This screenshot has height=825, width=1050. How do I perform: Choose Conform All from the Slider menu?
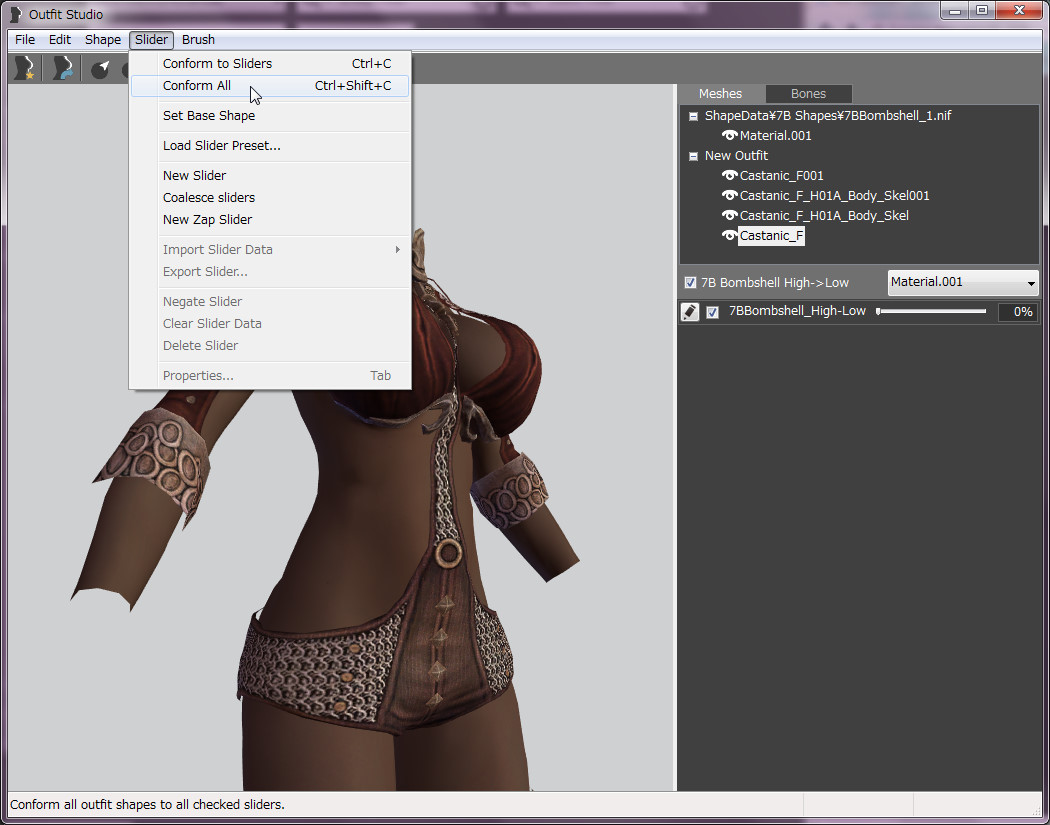[197, 86]
